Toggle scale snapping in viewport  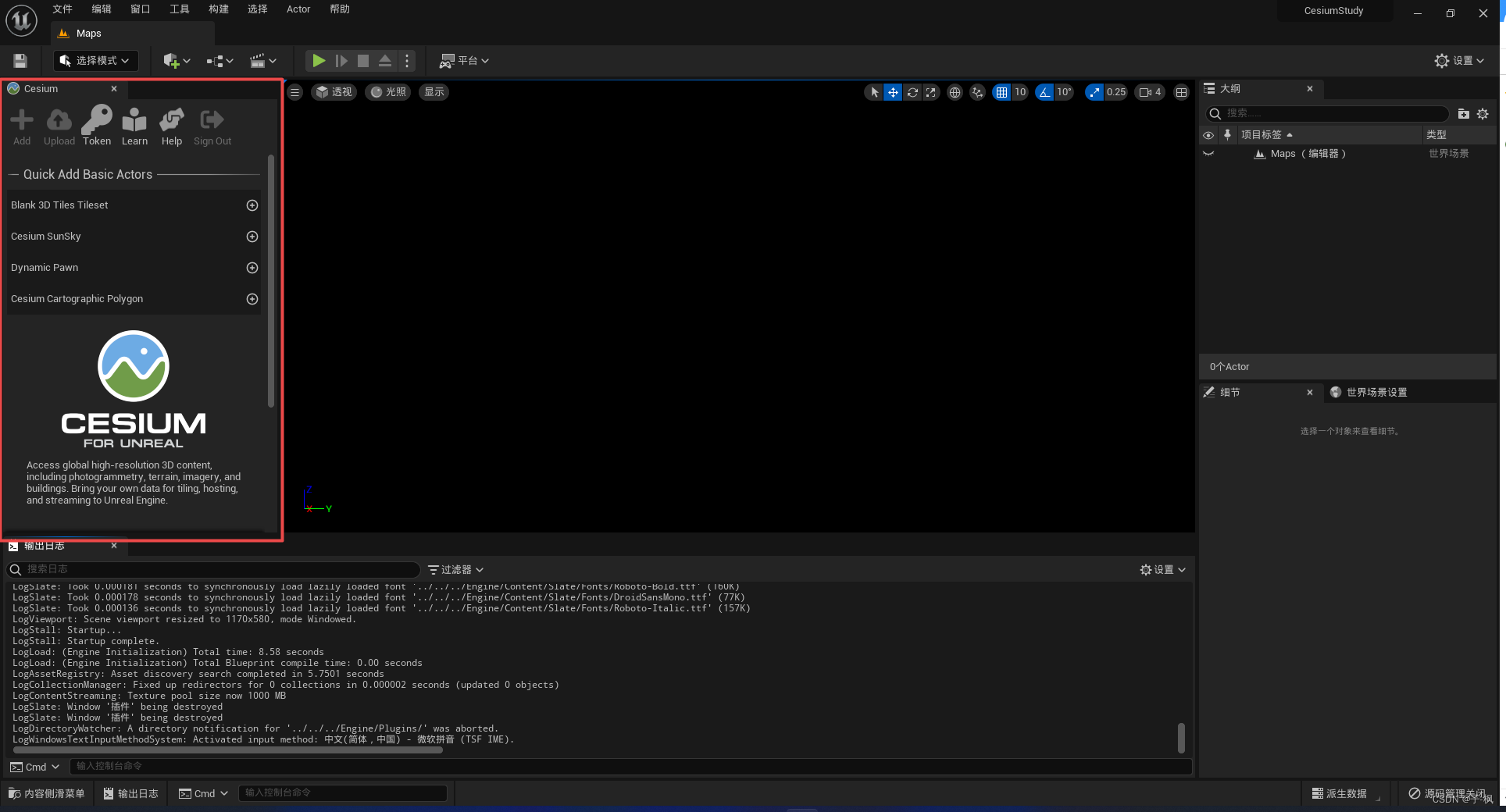point(1094,92)
